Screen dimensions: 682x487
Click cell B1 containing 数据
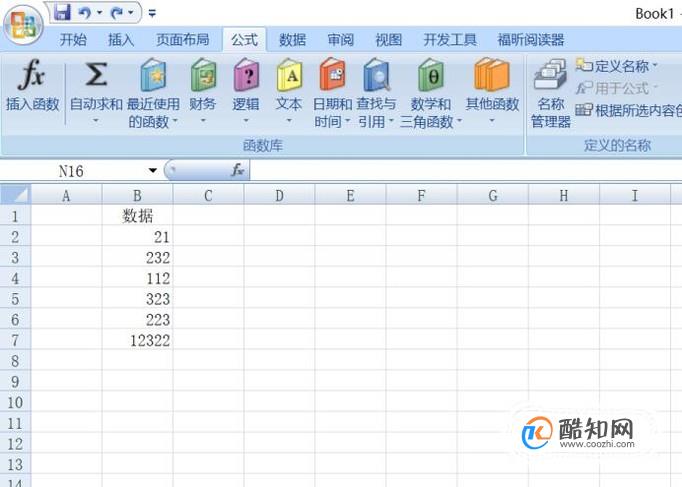[x=137, y=216]
